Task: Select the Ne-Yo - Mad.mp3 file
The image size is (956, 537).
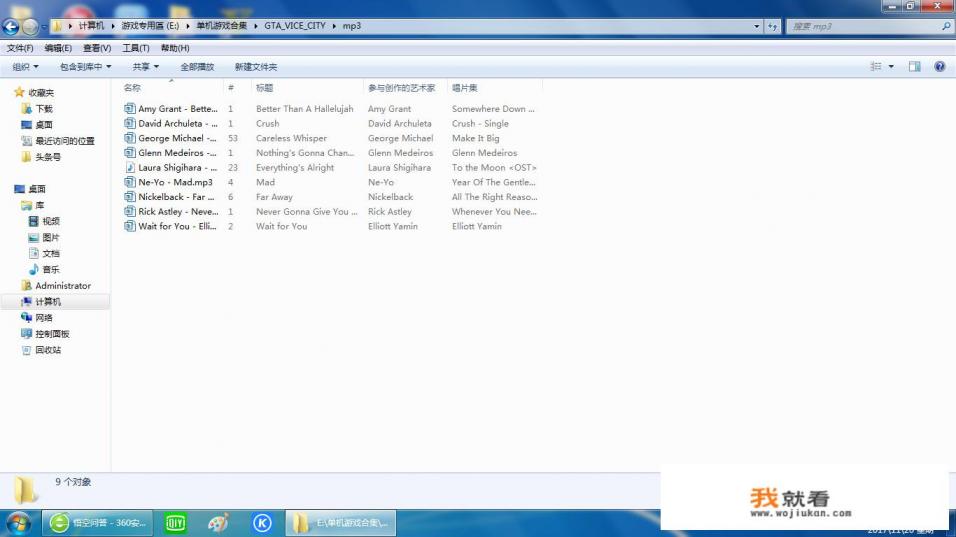Action: pyautogui.click(x=175, y=182)
